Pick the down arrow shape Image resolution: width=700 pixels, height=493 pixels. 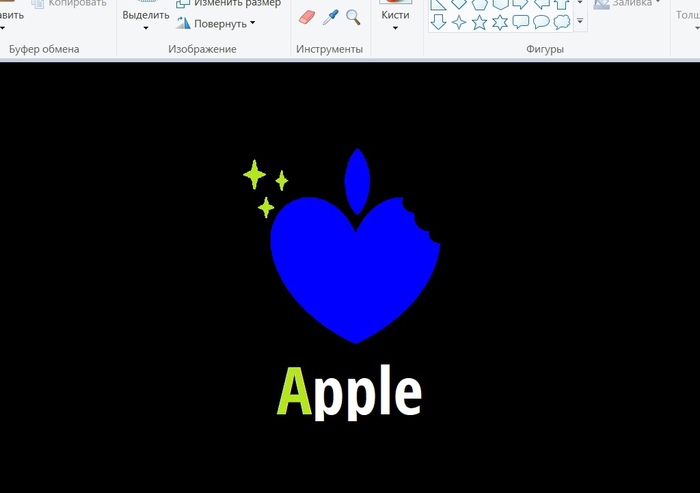pyautogui.click(x=438, y=22)
